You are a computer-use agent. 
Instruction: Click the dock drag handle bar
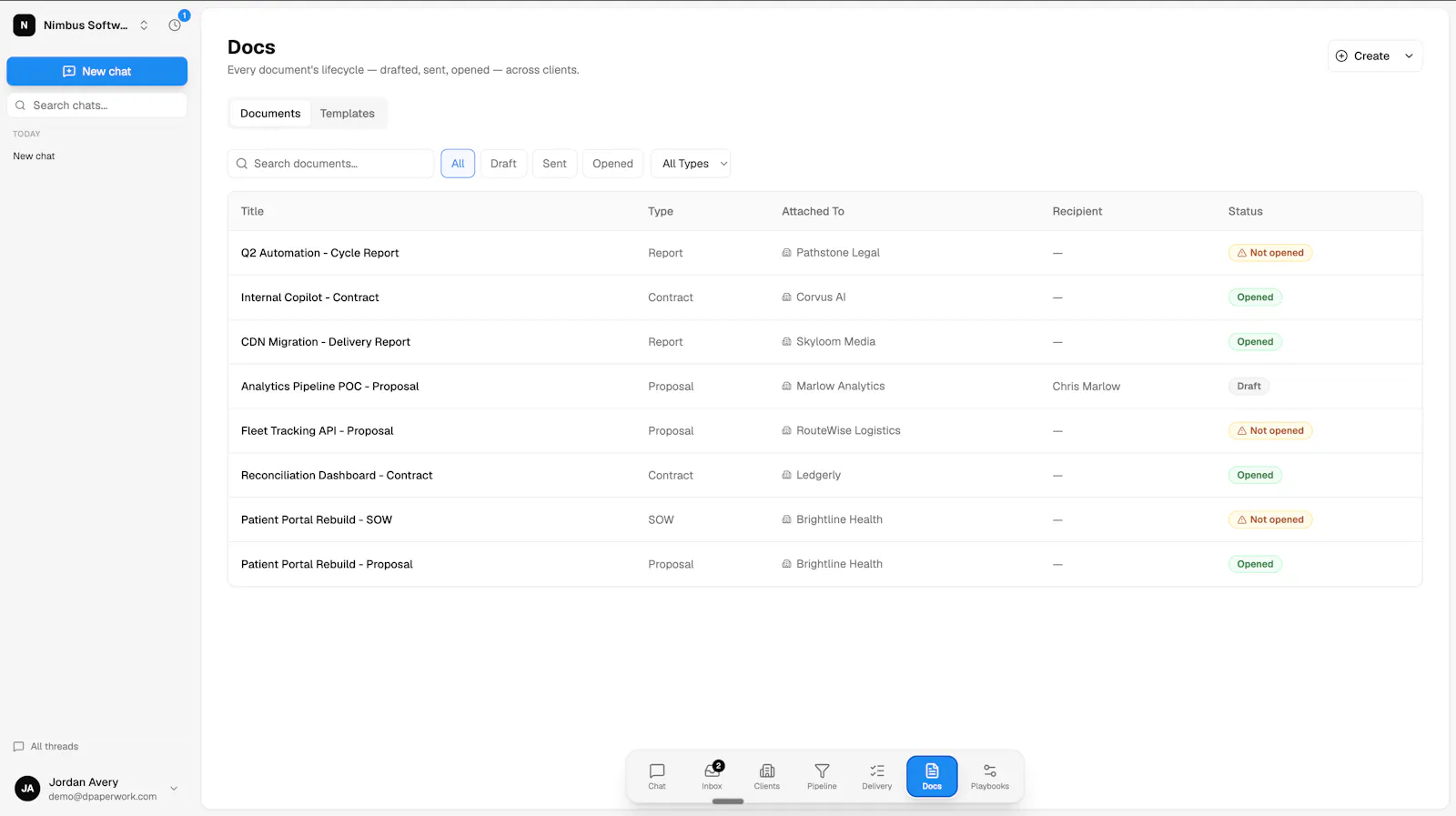[x=728, y=801]
